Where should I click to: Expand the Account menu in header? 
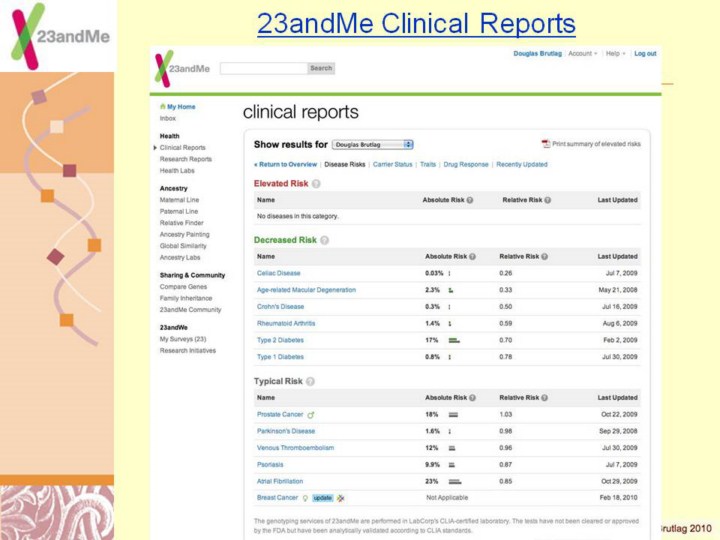pos(582,54)
